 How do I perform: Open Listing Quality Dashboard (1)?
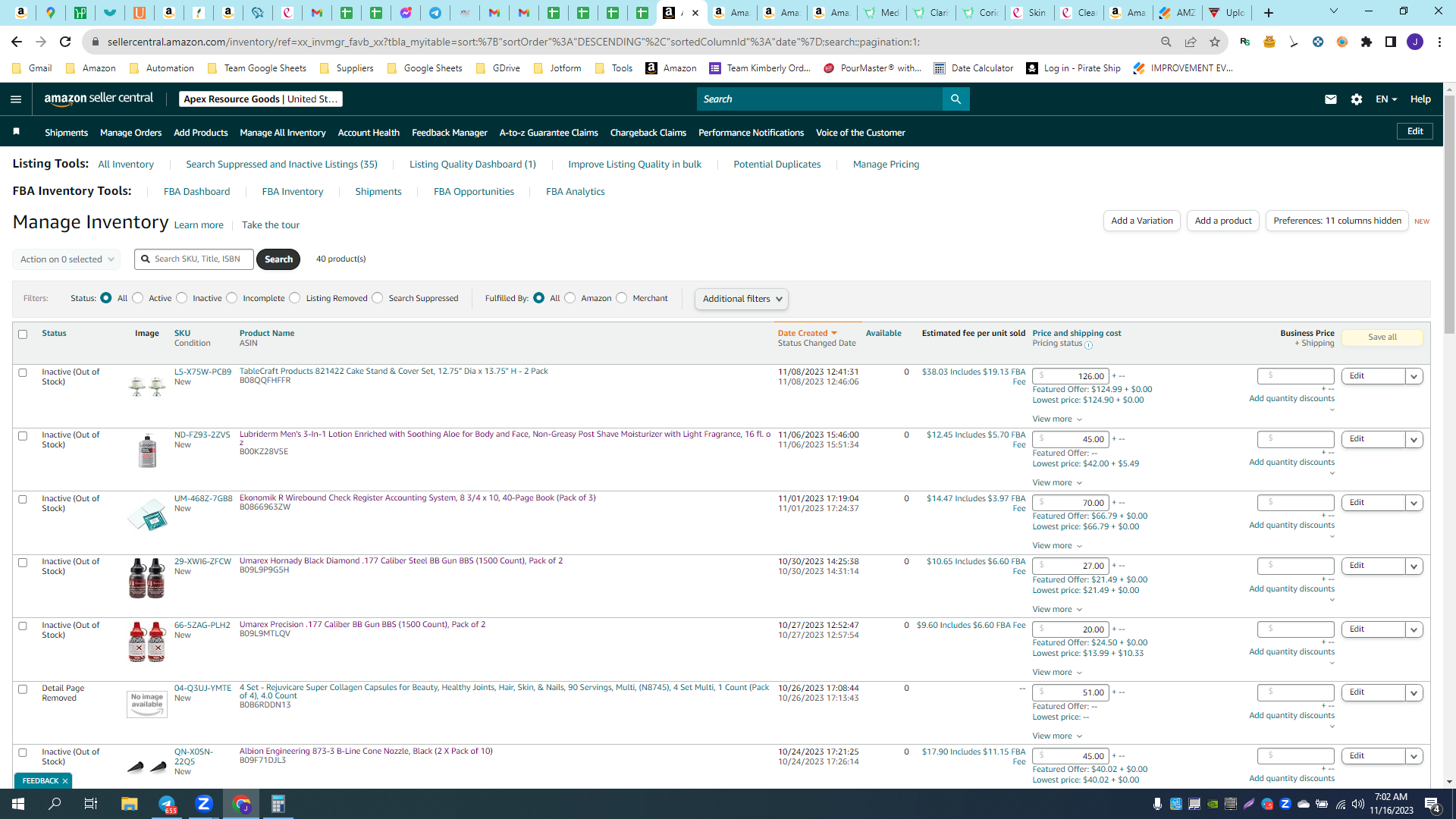(472, 165)
